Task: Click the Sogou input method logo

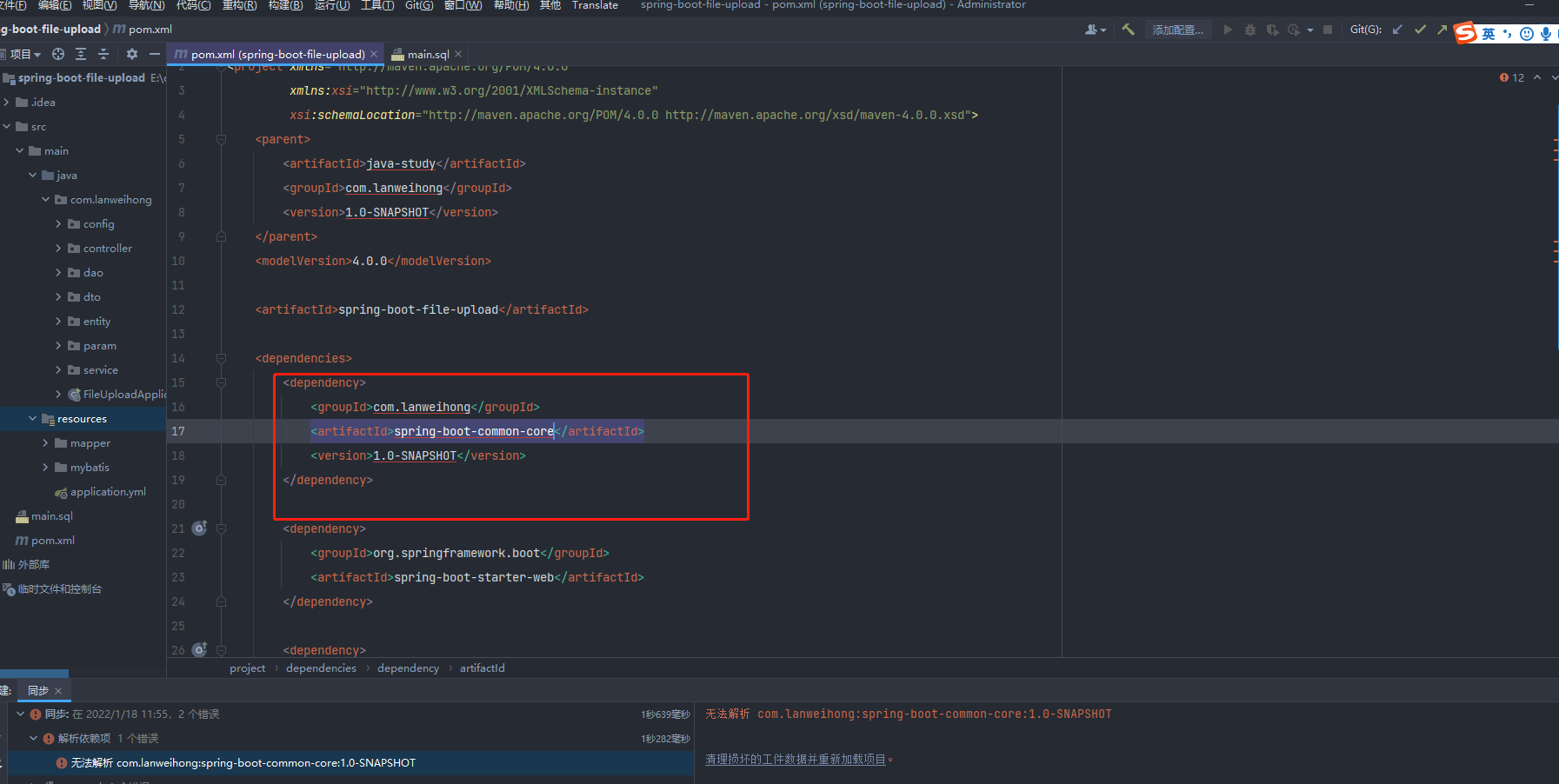Action: (1466, 33)
